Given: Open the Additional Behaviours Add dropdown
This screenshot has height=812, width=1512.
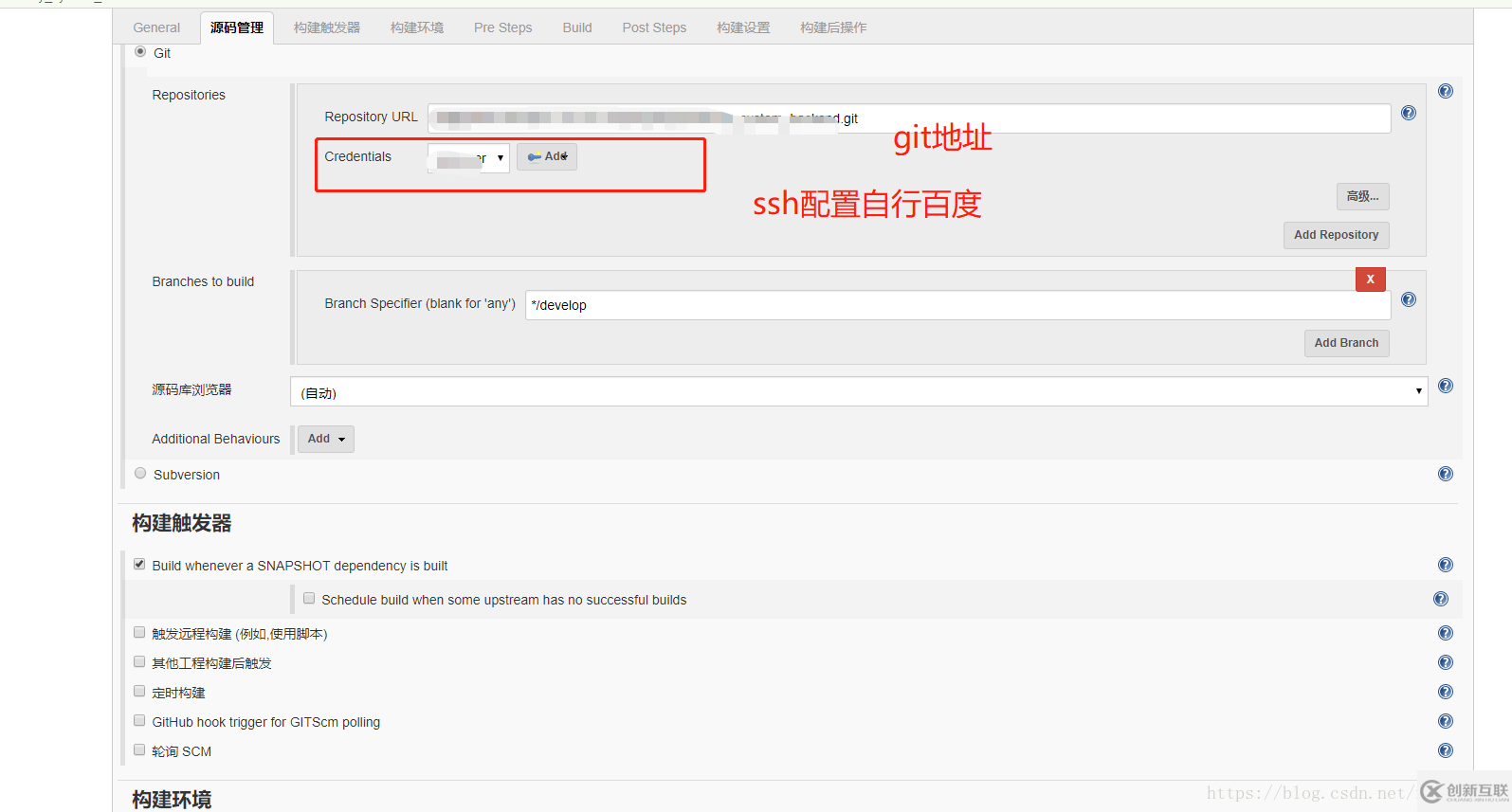Looking at the screenshot, I should click(326, 440).
